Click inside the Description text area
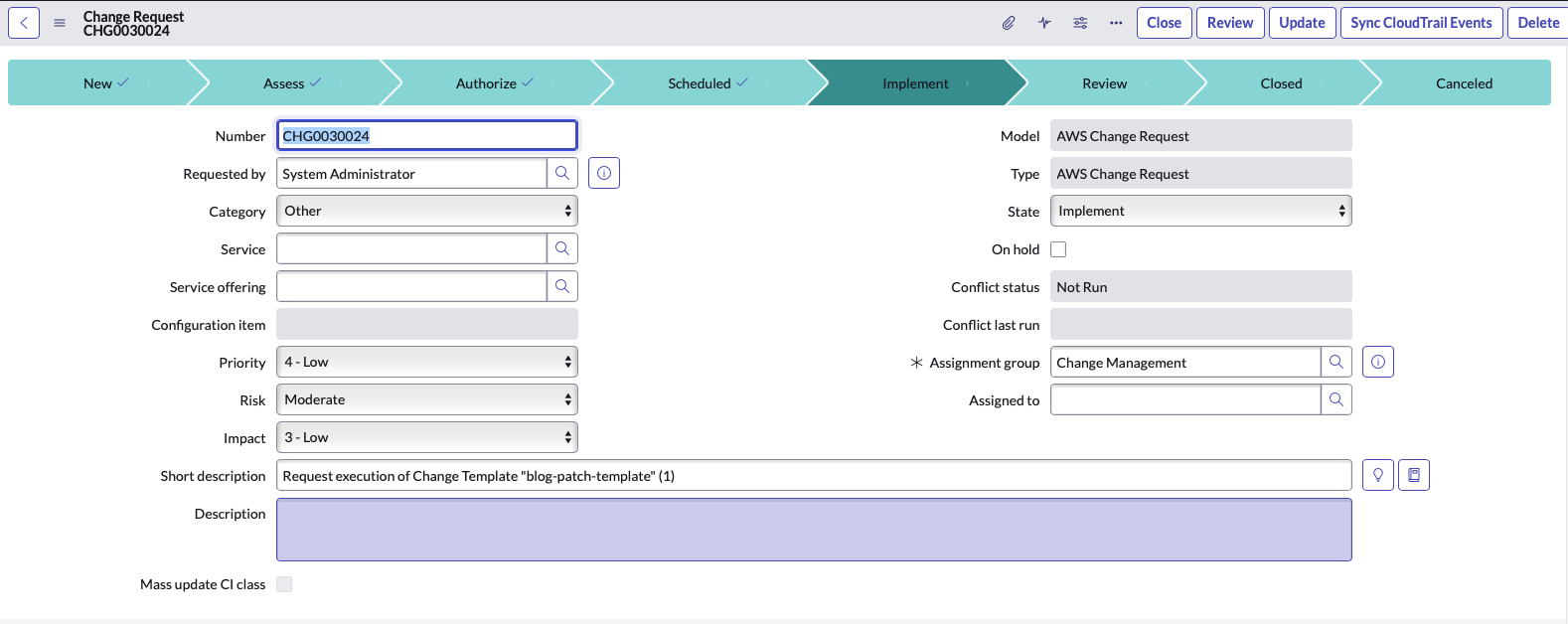Image resolution: width=1568 pixels, height=624 pixels. coord(814,530)
